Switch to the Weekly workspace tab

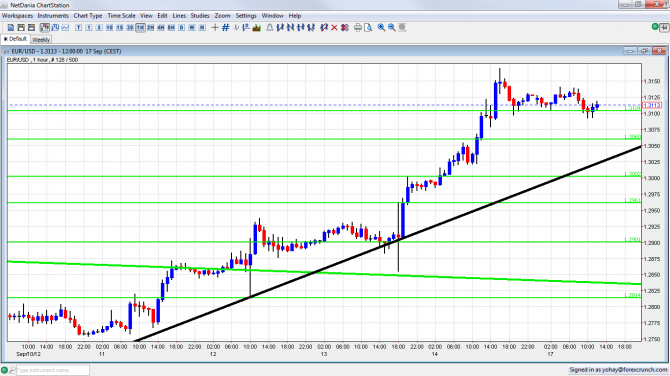(x=41, y=39)
